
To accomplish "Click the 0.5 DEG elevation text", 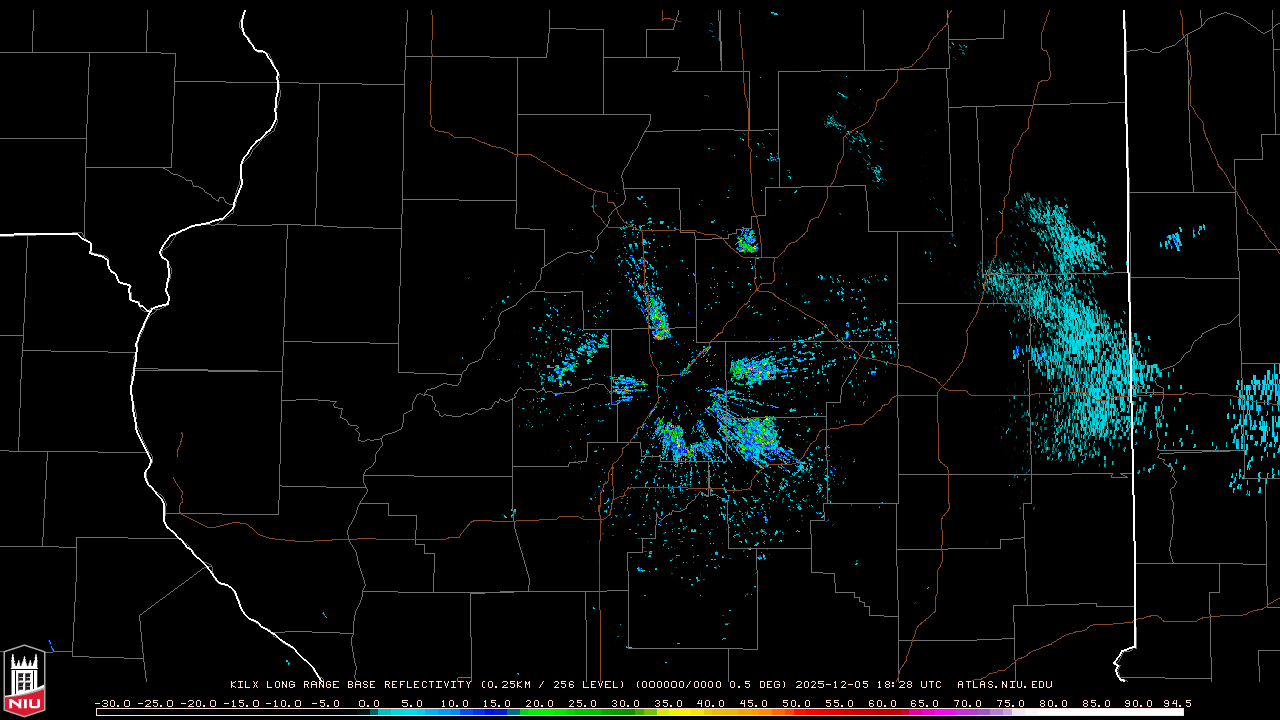I will [x=759, y=685].
